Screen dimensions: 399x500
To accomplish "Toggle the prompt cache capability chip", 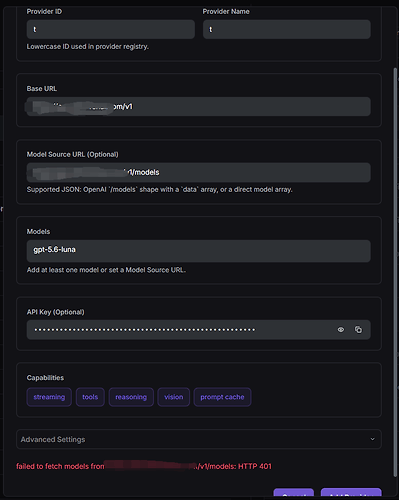I will (x=222, y=397).
